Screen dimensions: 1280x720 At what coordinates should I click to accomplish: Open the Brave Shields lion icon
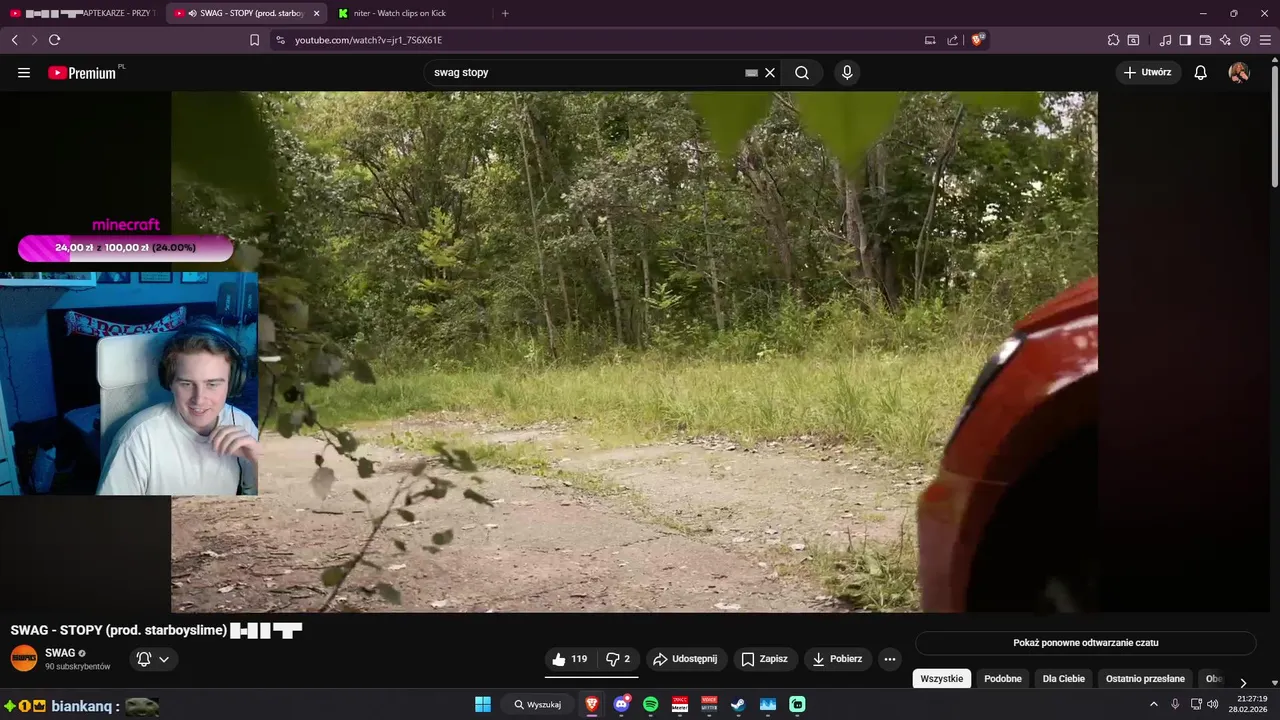[x=977, y=40]
